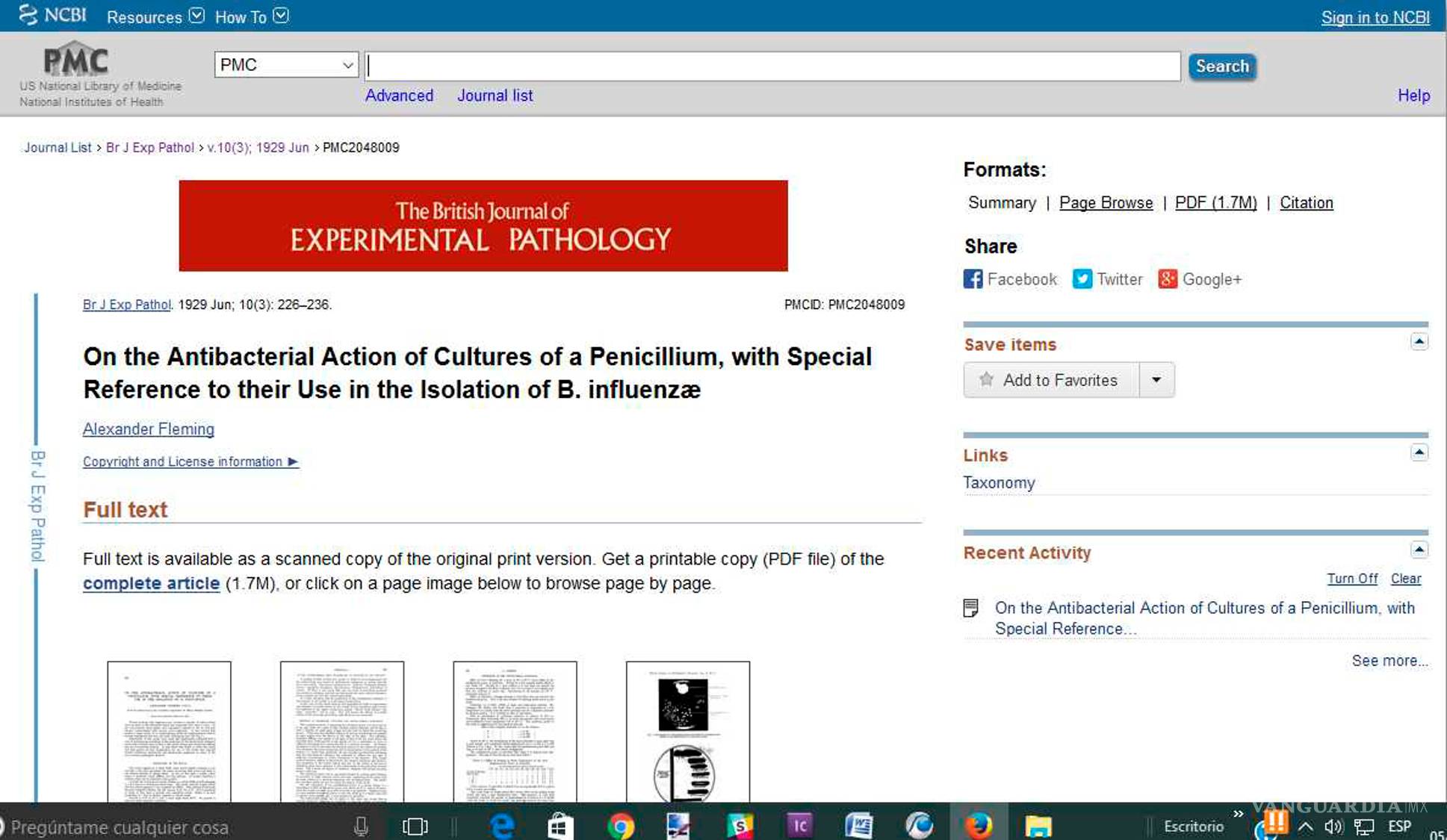Collapse the Recent Activity panel
1447x840 pixels.
pyautogui.click(x=1419, y=550)
